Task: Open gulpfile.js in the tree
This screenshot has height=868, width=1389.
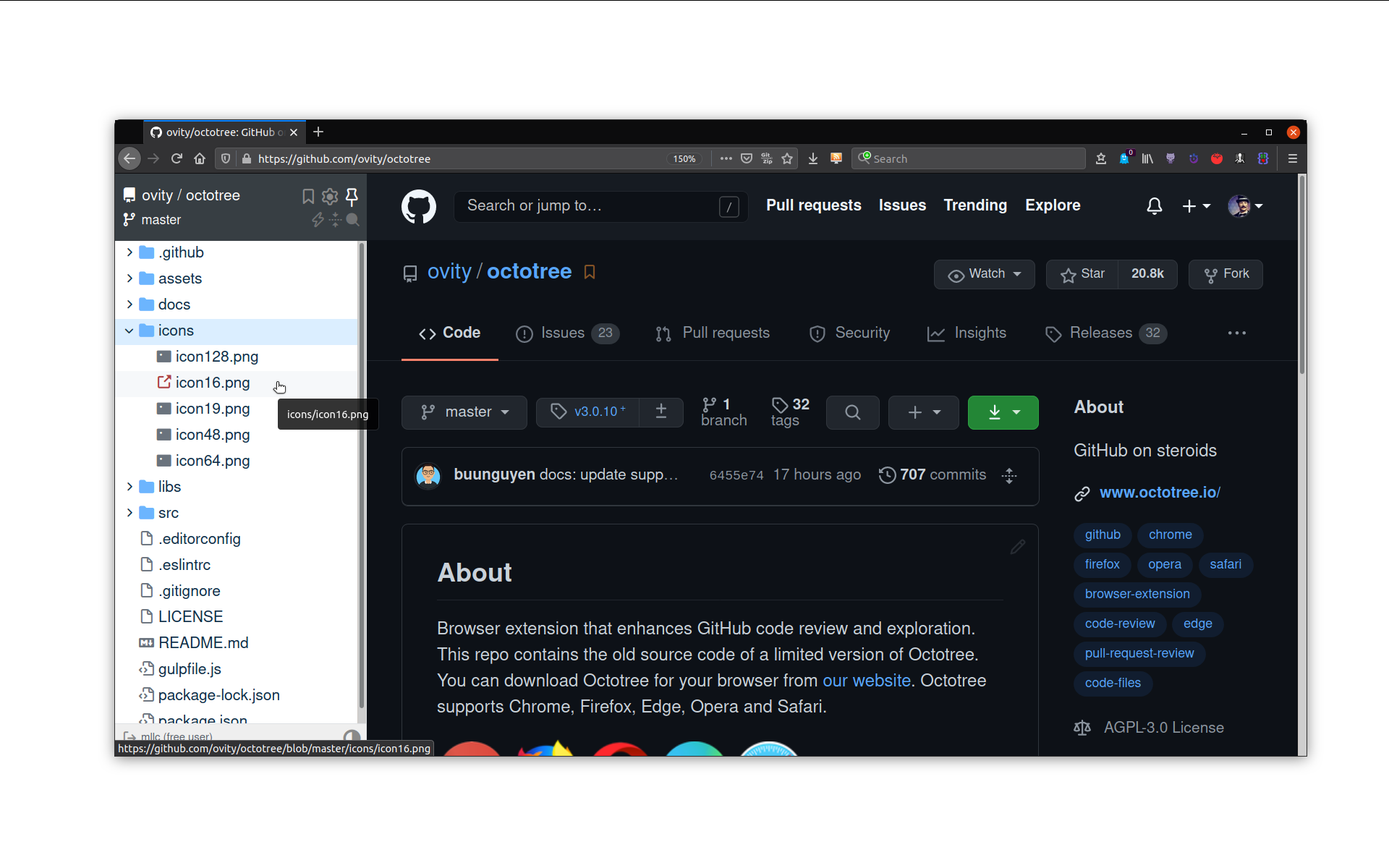Action: pyautogui.click(x=190, y=669)
